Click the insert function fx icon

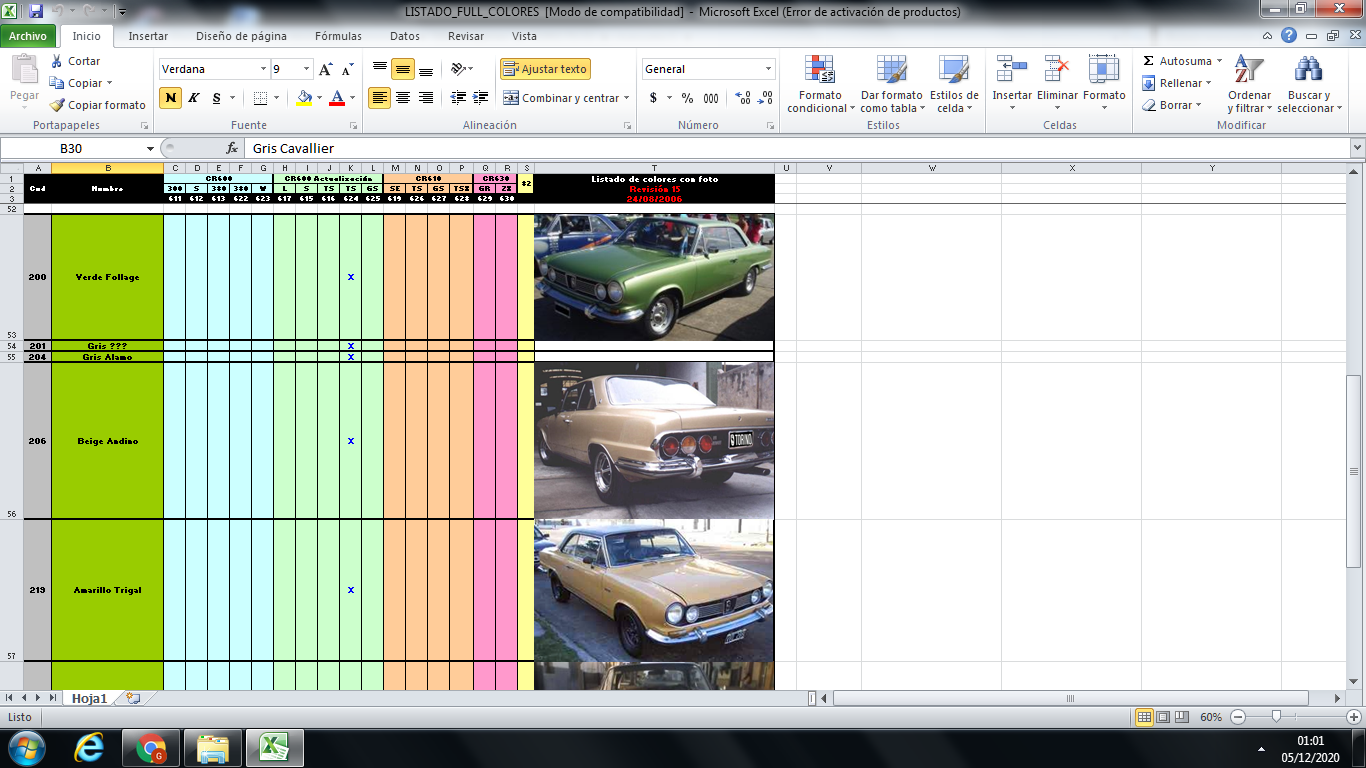(232, 148)
